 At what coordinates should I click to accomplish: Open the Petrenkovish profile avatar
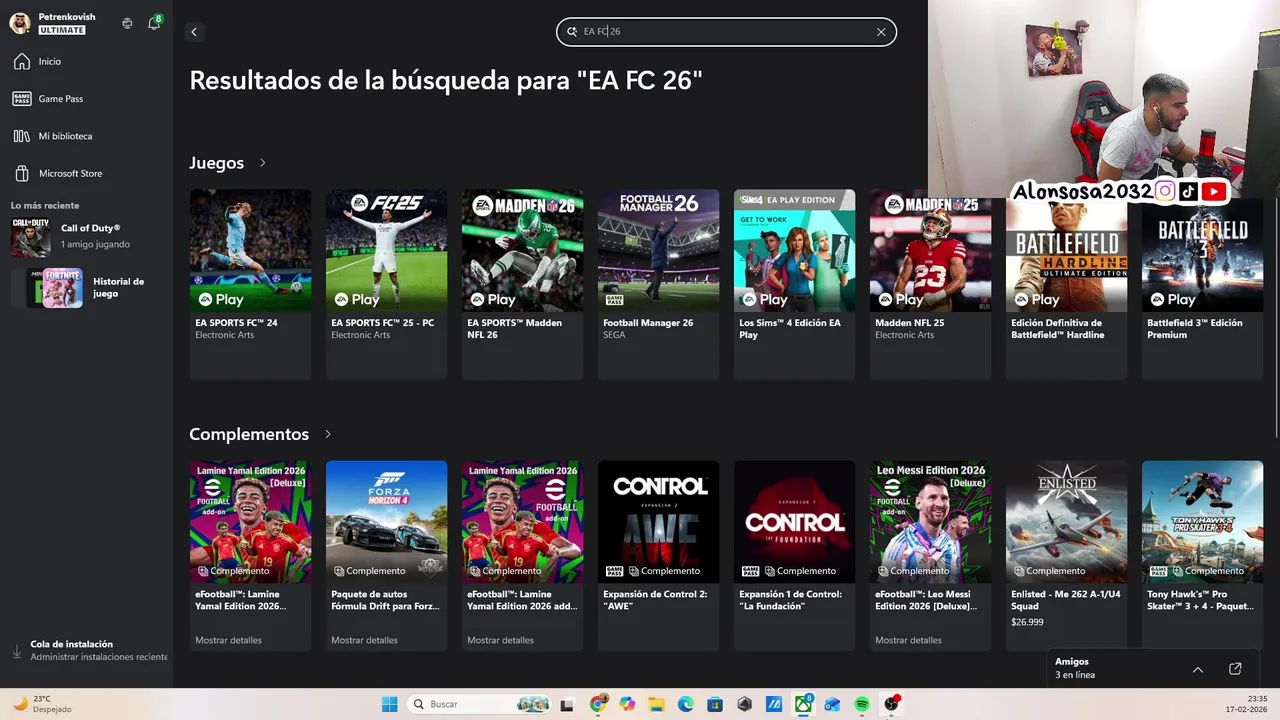click(19, 23)
